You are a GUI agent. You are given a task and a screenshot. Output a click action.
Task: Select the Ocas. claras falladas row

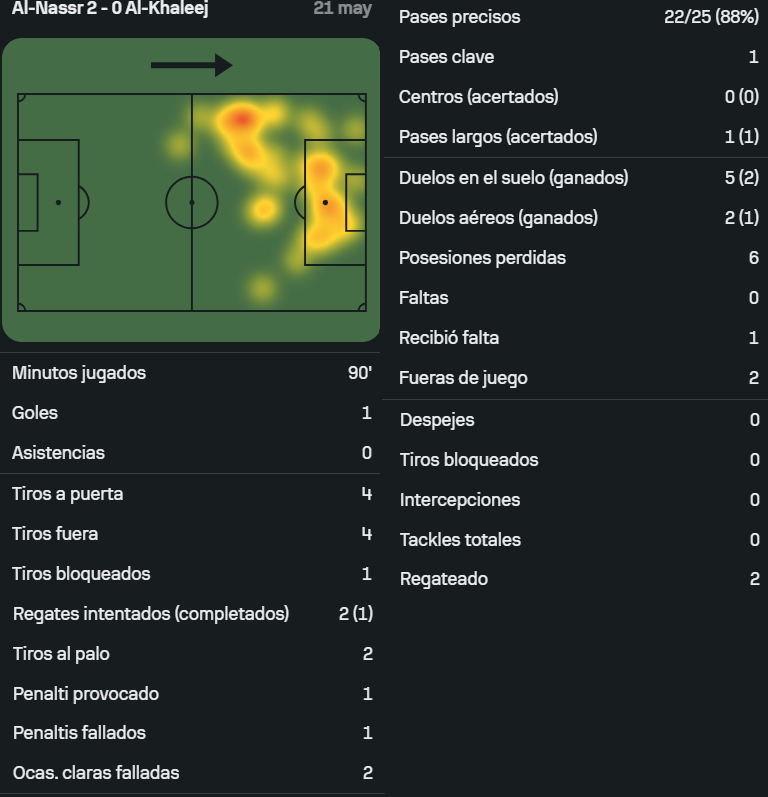192,773
